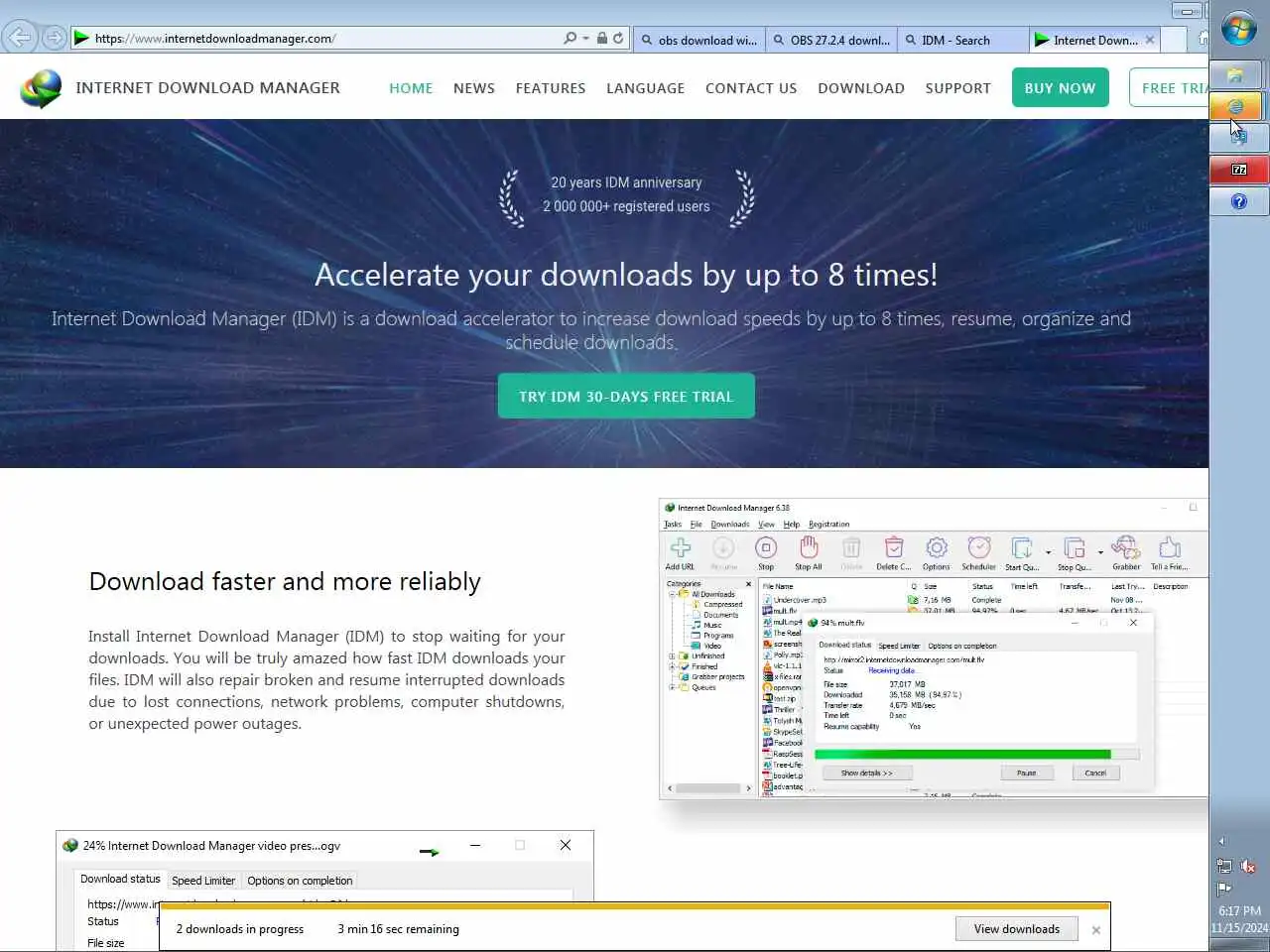The image size is (1270, 952).
Task: Click the yellow download progress bar
Action: click(x=635, y=905)
